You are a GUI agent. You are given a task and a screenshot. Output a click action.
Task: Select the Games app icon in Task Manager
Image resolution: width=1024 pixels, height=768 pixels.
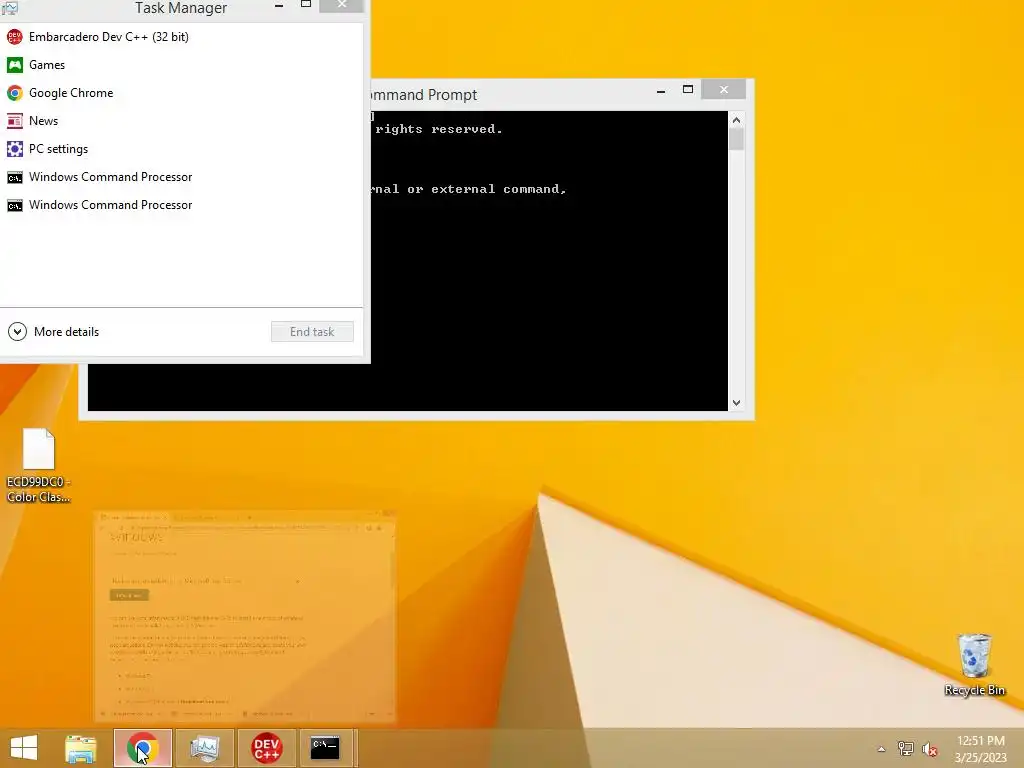click(14, 65)
